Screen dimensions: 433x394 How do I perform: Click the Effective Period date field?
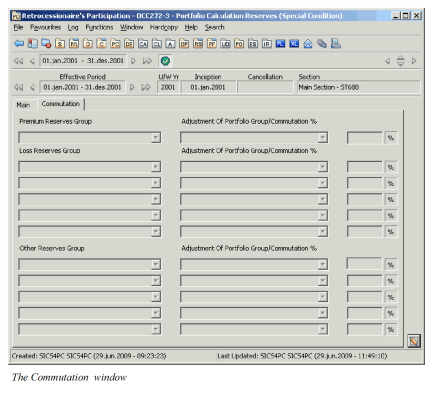[x=82, y=87]
